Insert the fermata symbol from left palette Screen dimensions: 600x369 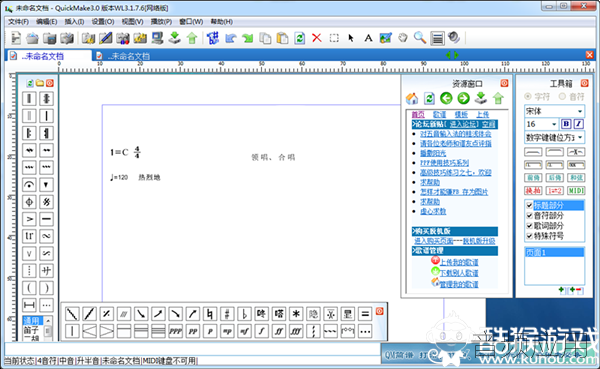coord(29,185)
